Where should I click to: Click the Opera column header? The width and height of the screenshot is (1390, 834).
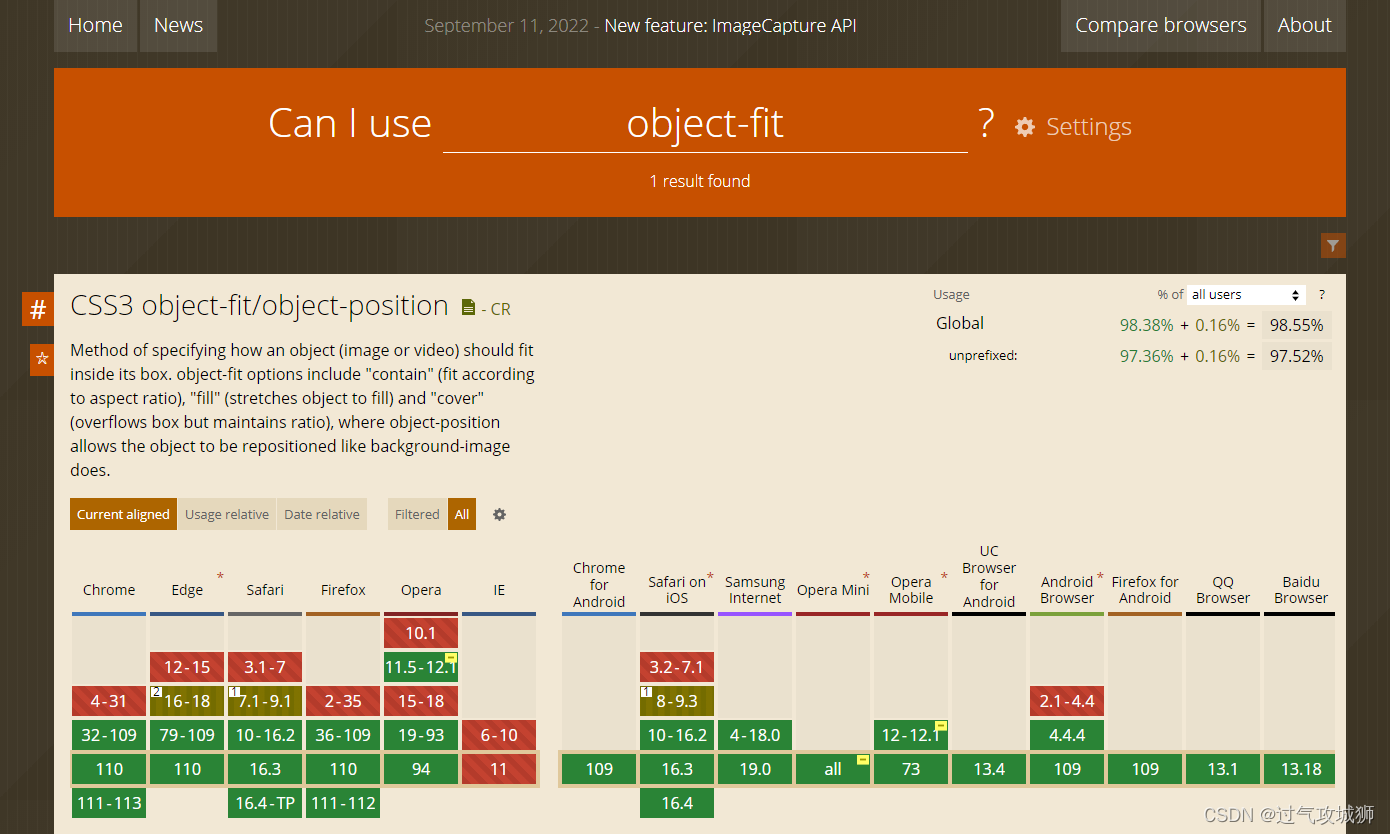[x=421, y=590]
